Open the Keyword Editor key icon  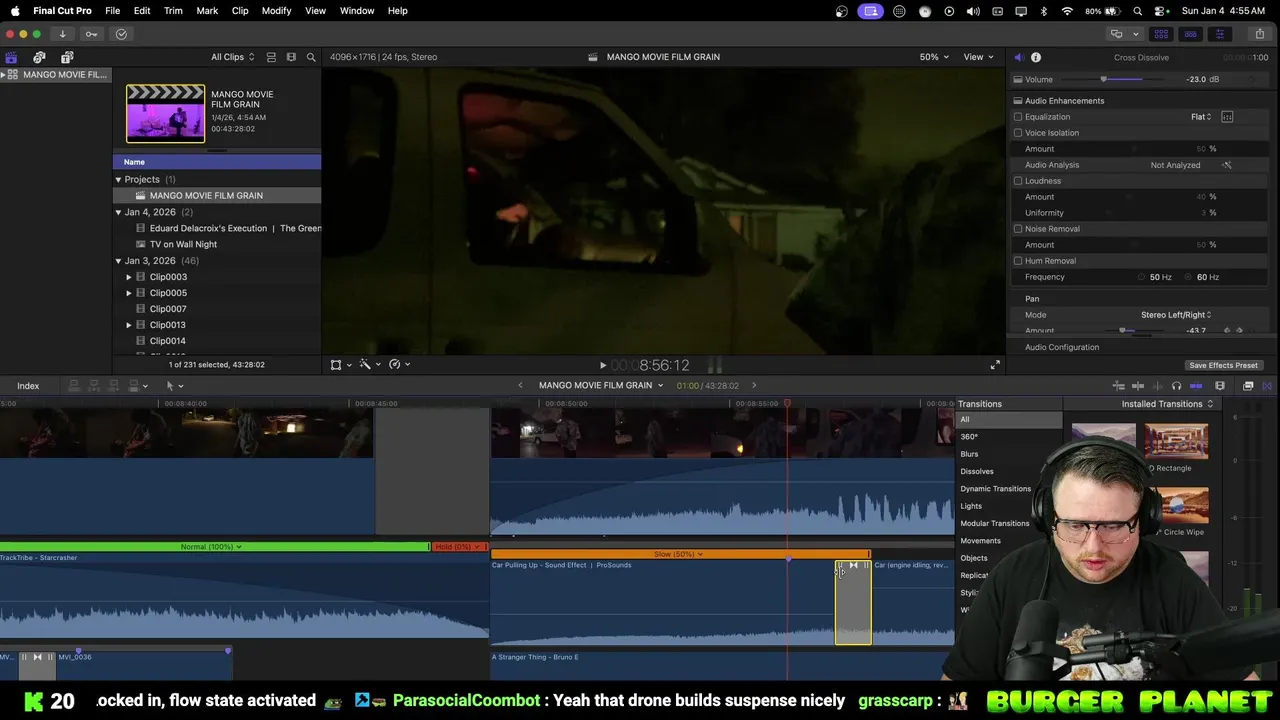(91, 34)
